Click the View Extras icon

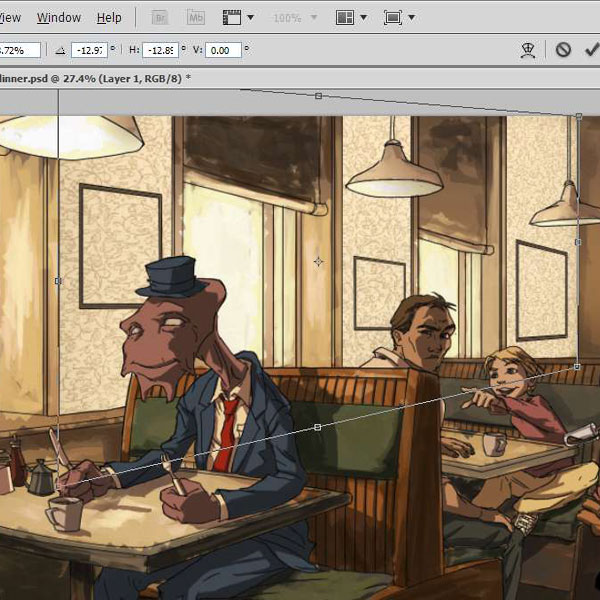tap(232, 18)
